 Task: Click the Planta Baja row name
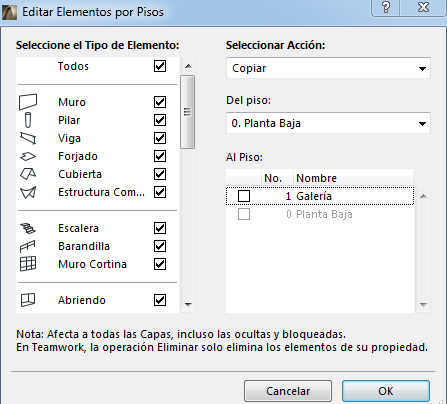tap(324, 214)
